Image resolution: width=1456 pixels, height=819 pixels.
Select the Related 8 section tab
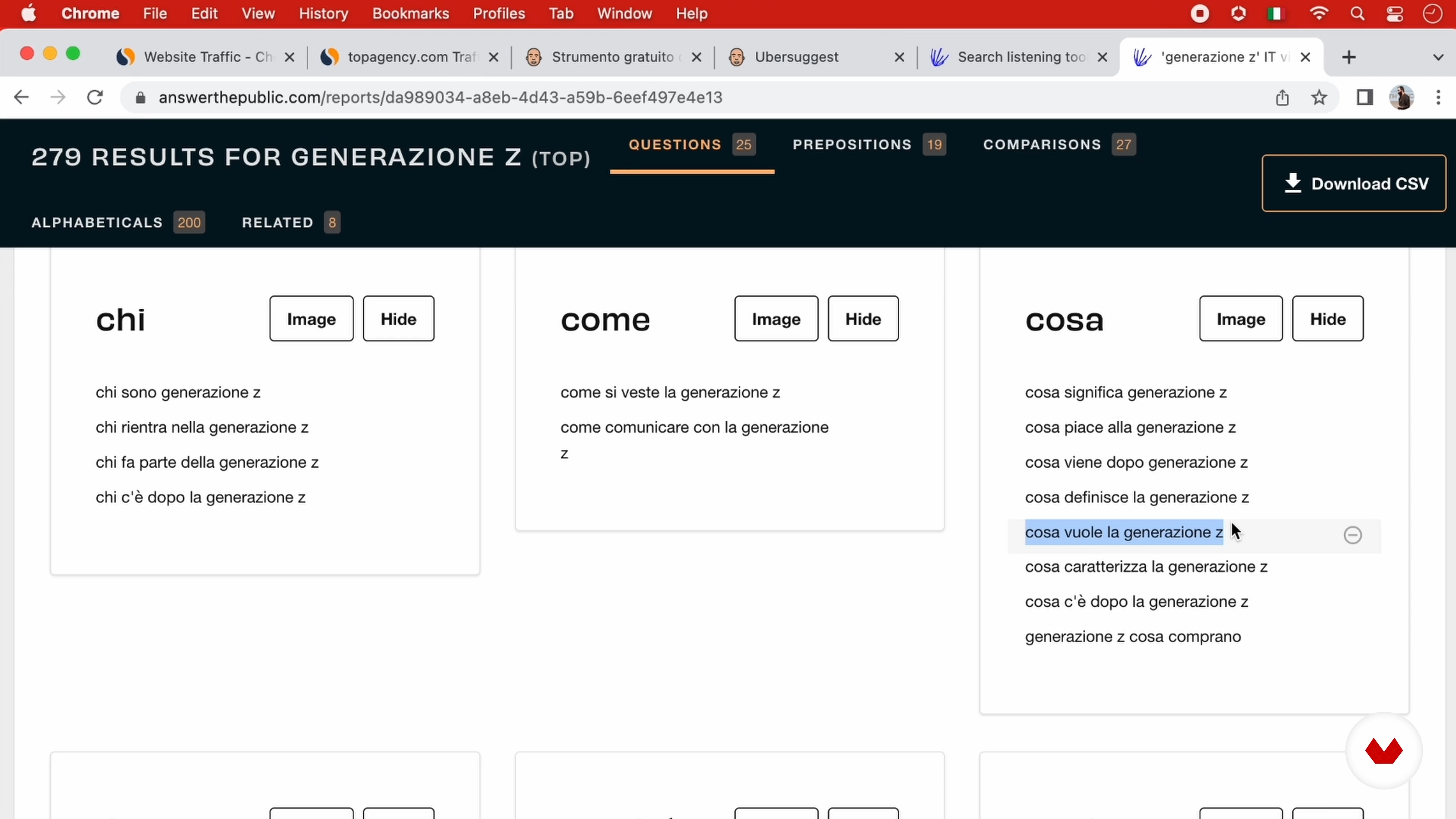pyautogui.click(x=291, y=223)
